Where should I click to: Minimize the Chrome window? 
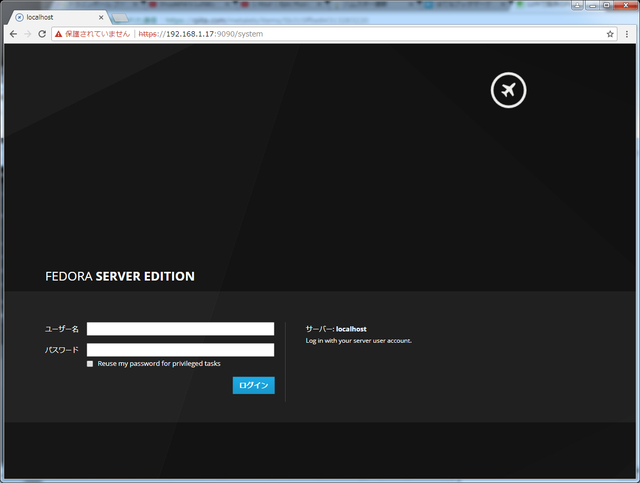pos(593,5)
